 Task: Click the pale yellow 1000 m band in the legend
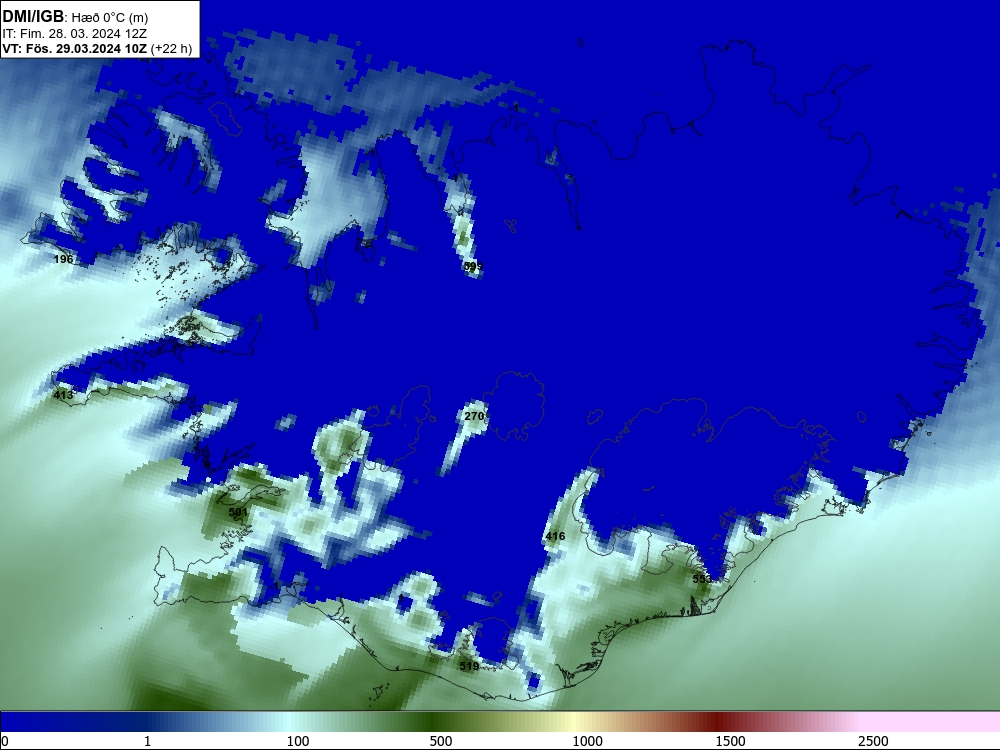(x=576, y=722)
